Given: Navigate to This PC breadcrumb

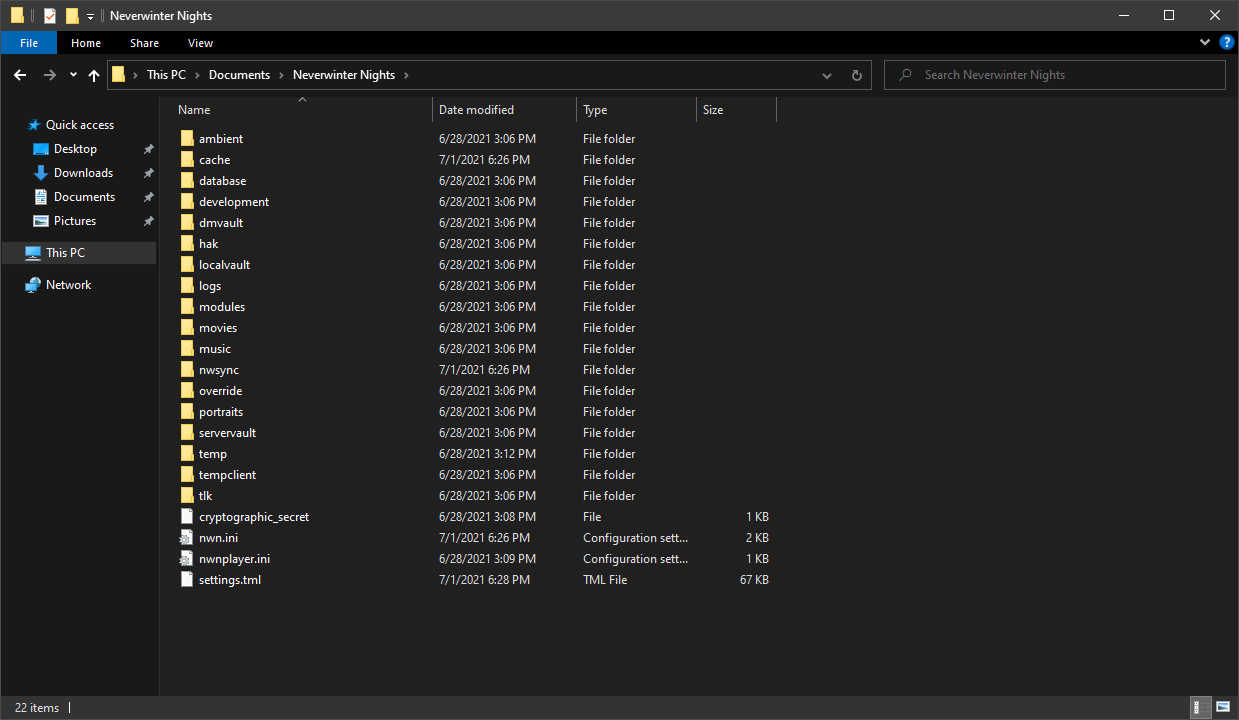Looking at the screenshot, I should 166,75.
